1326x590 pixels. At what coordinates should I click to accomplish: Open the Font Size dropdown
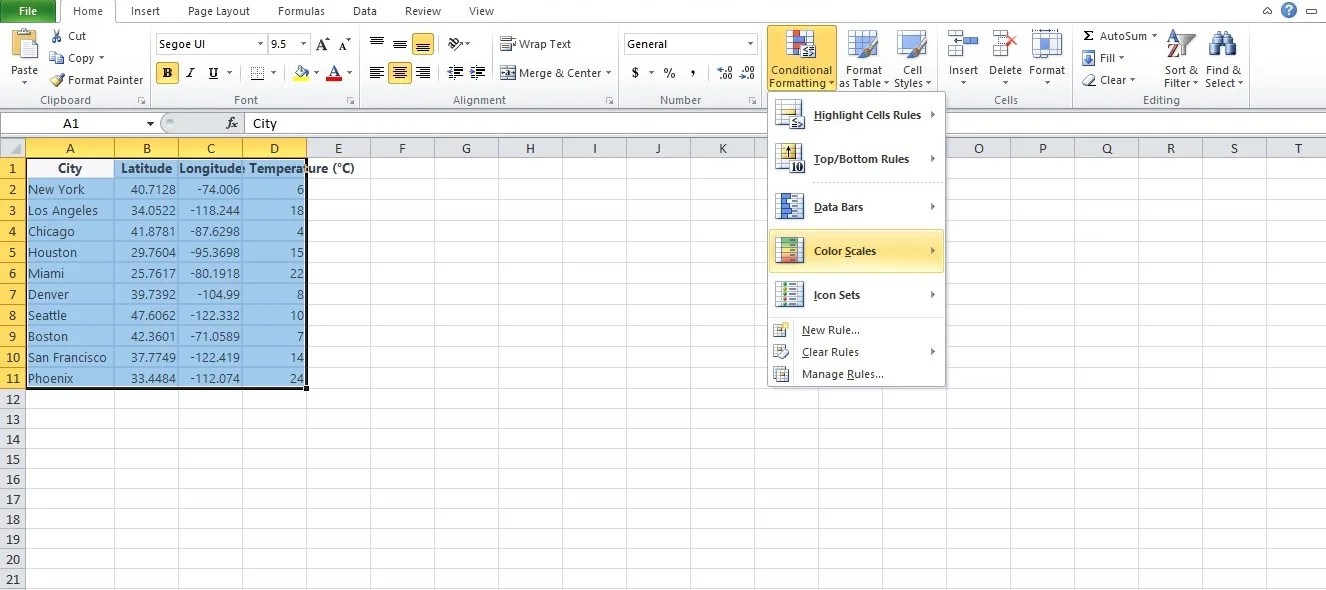[304, 44]
